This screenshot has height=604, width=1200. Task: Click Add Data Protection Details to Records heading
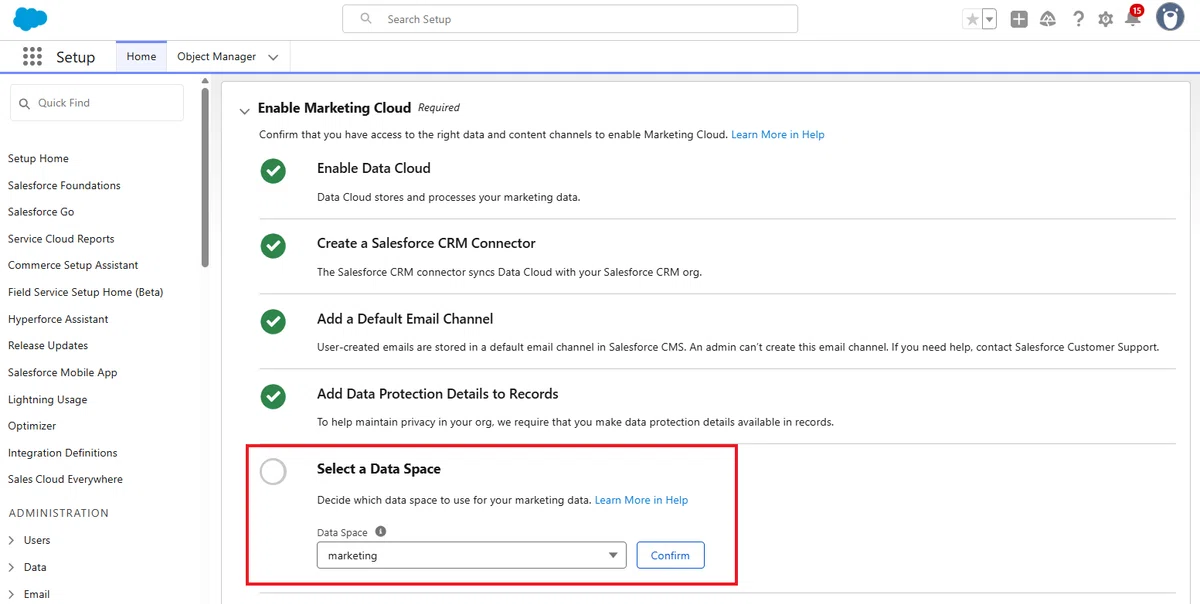437,393
